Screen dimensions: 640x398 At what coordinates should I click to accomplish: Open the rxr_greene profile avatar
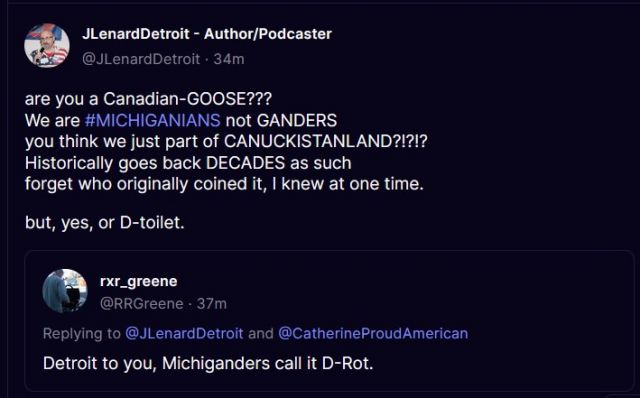pyautogui.click(x=65, y=291)
